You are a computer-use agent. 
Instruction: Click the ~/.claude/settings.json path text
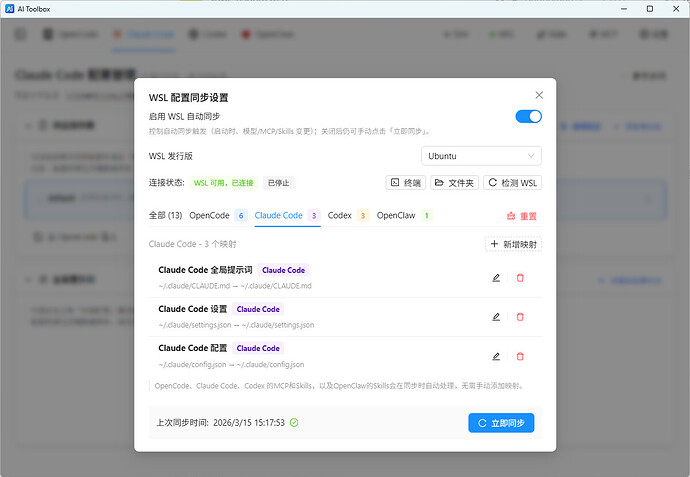click(x=236, y=325)
